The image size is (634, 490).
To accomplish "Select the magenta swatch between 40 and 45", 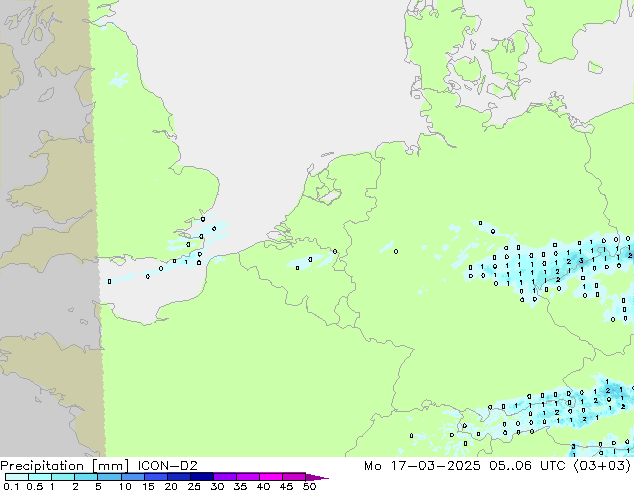I will 271,477.
